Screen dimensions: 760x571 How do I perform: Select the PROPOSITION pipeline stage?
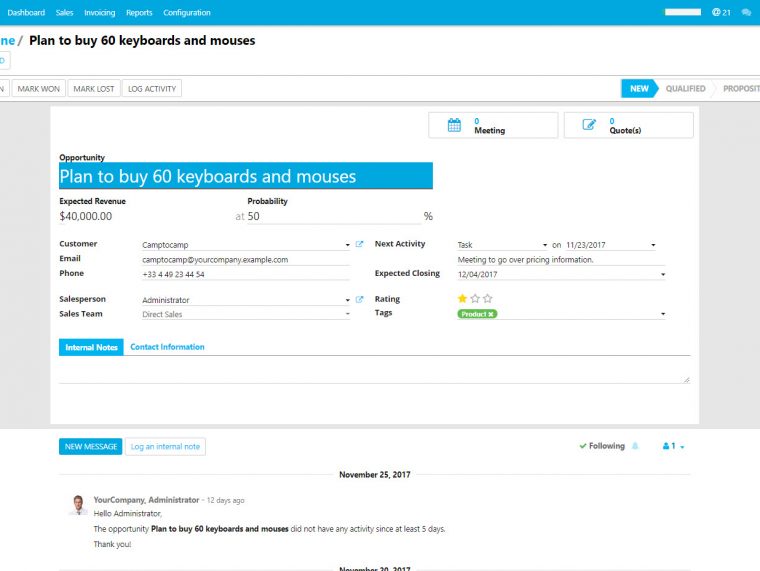[741, 89]
